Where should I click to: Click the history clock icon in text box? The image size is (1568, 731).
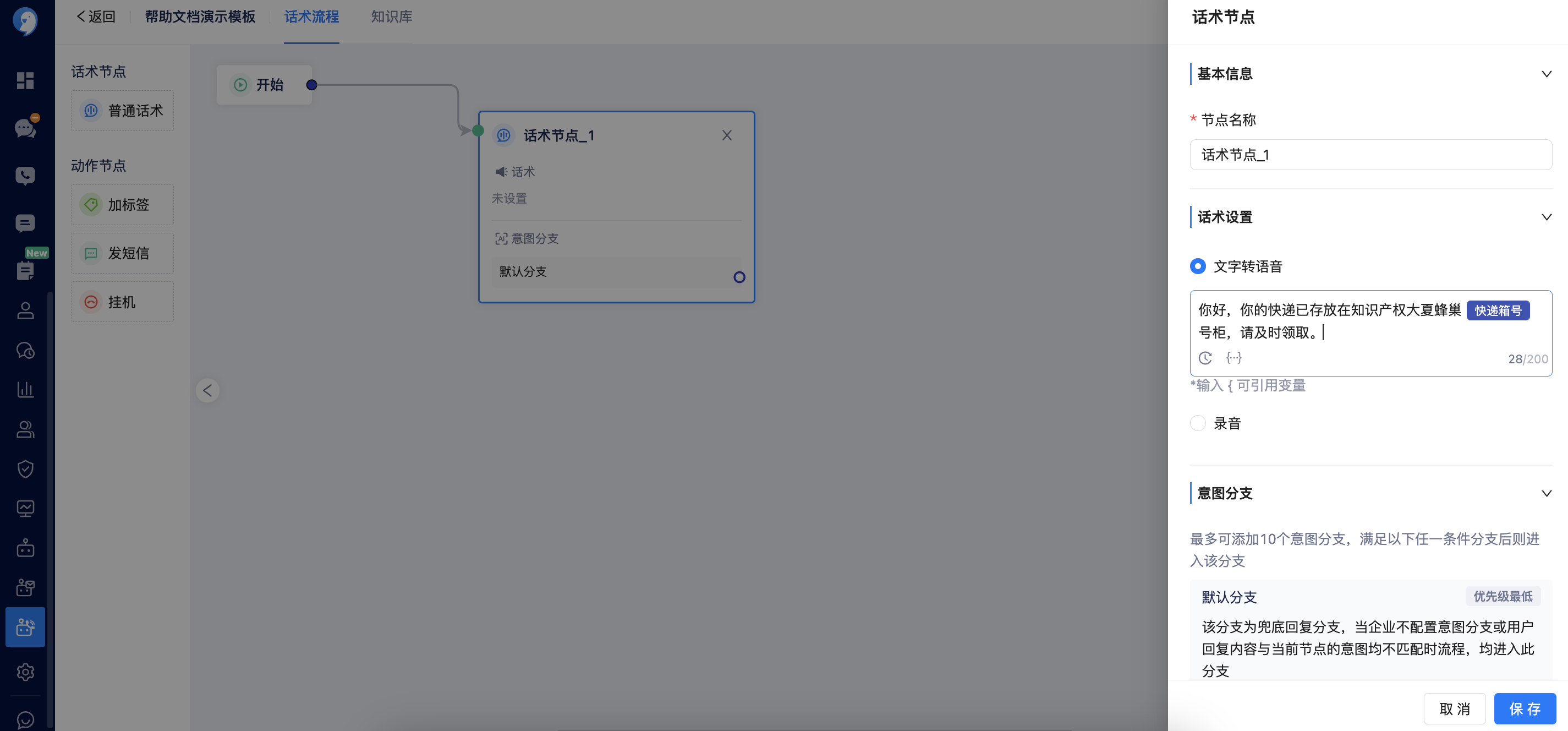1204,358
